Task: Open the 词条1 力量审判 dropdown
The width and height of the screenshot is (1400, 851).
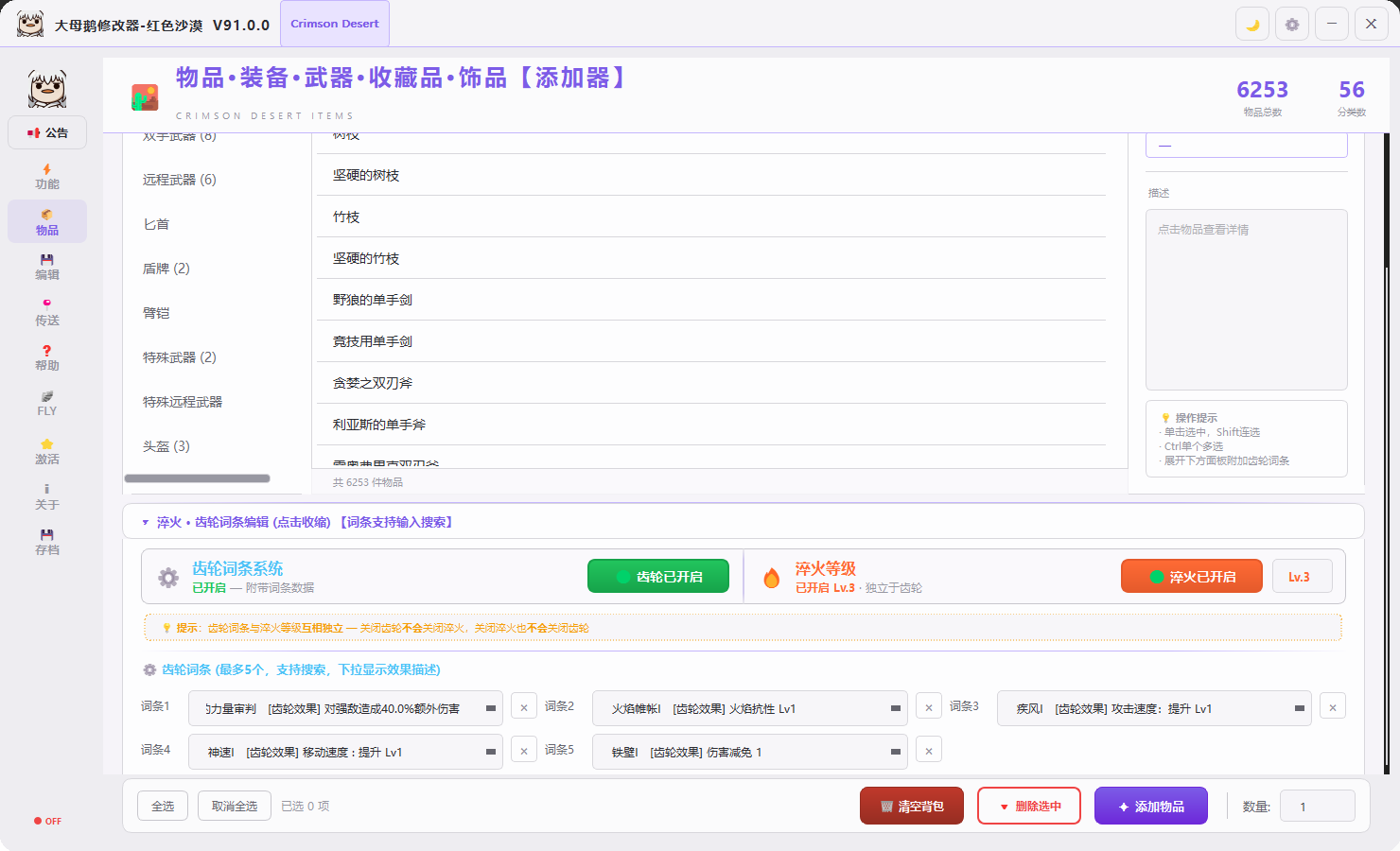Action: tap(345, 708)
